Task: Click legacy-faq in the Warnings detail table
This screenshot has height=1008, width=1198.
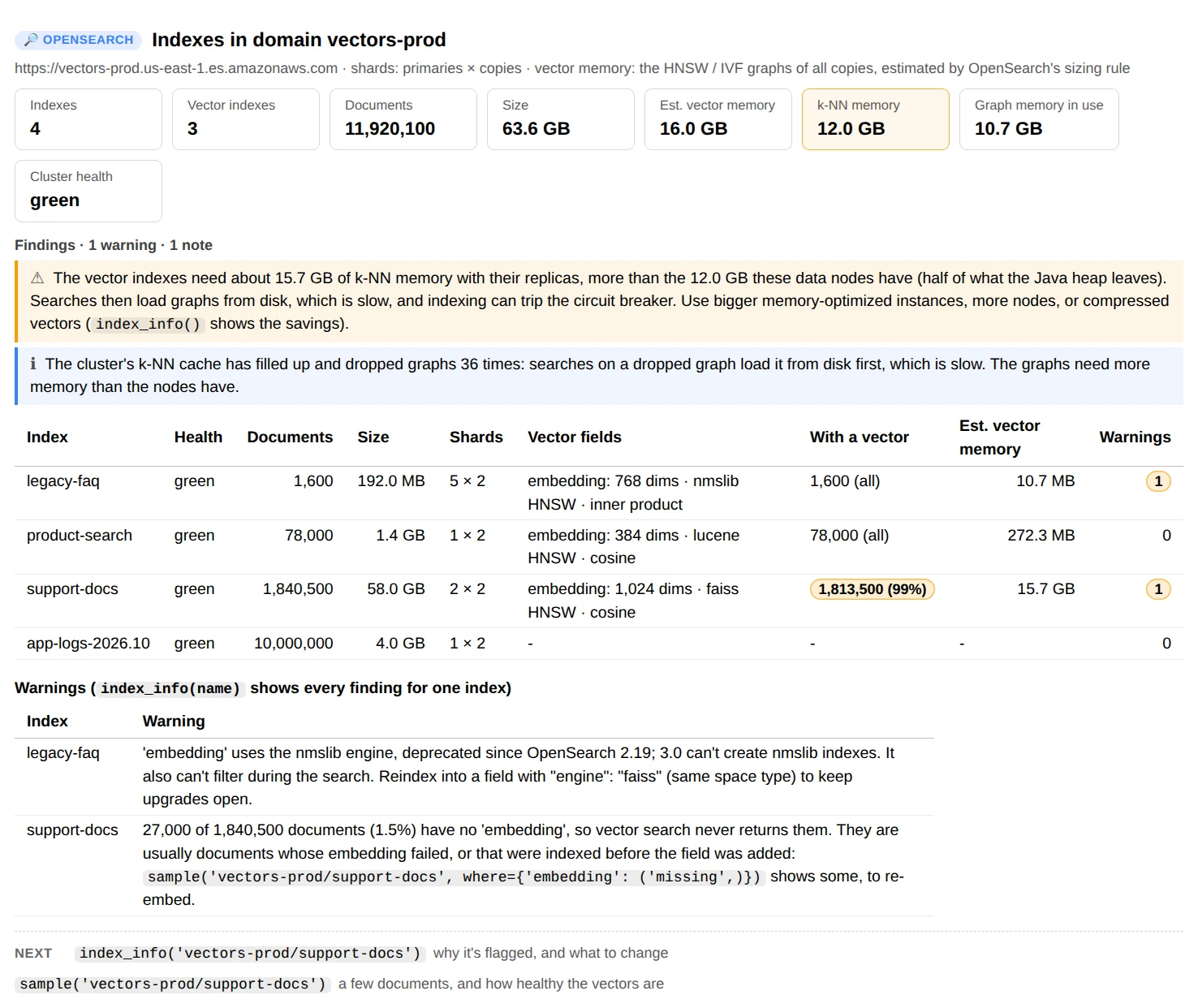Action: click(63, 753)
